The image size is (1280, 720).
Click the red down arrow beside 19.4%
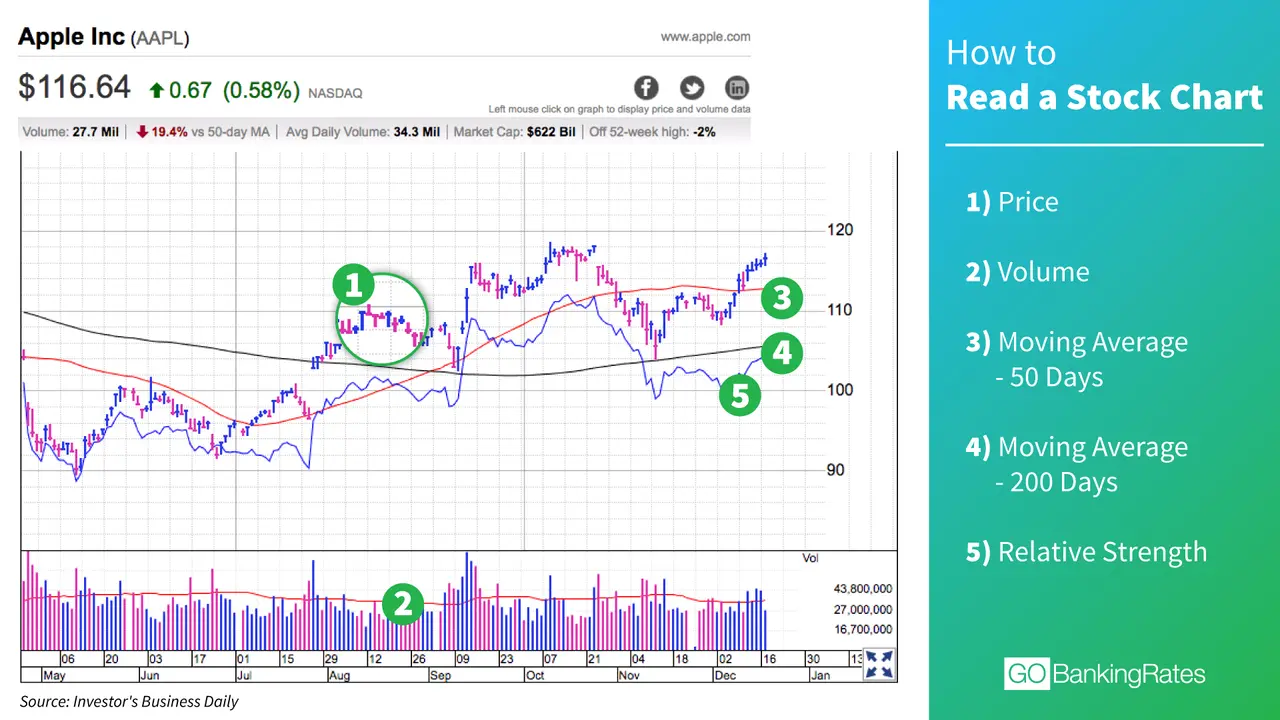143,131
